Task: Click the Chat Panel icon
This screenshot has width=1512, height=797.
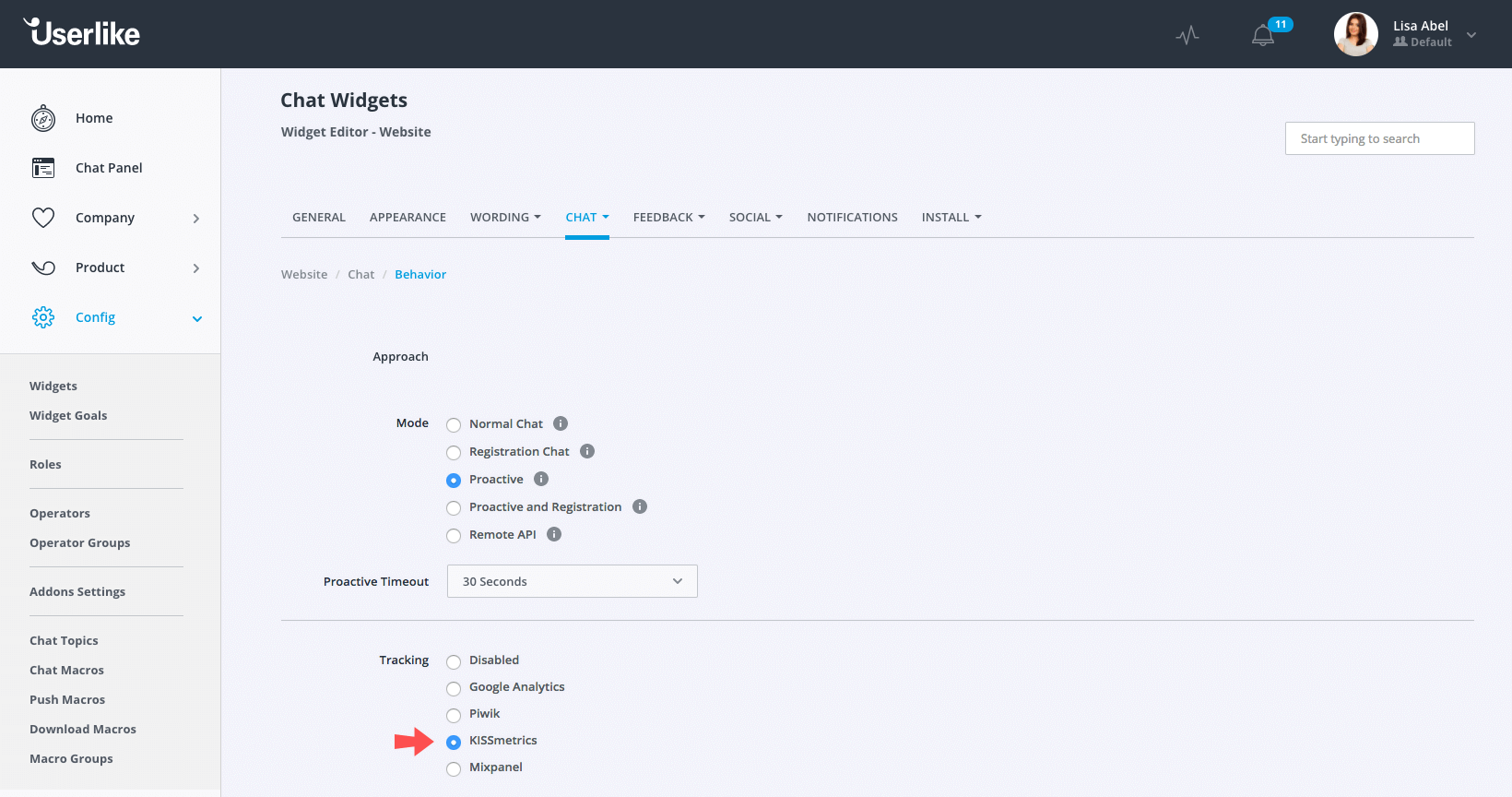Action: click(x=43, y=168)
